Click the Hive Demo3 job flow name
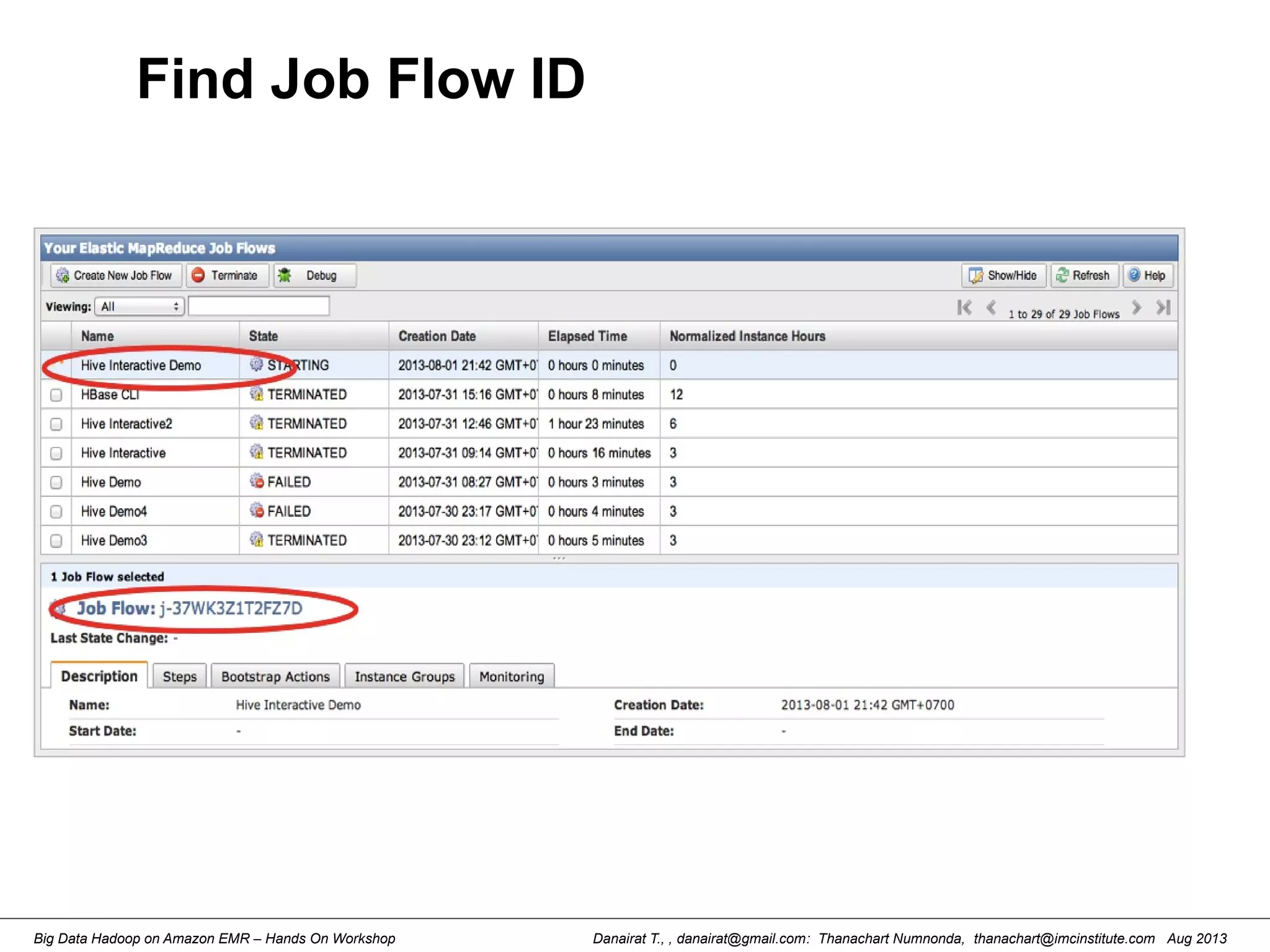Screen dimensions: 1270x952 click(113, 540)
